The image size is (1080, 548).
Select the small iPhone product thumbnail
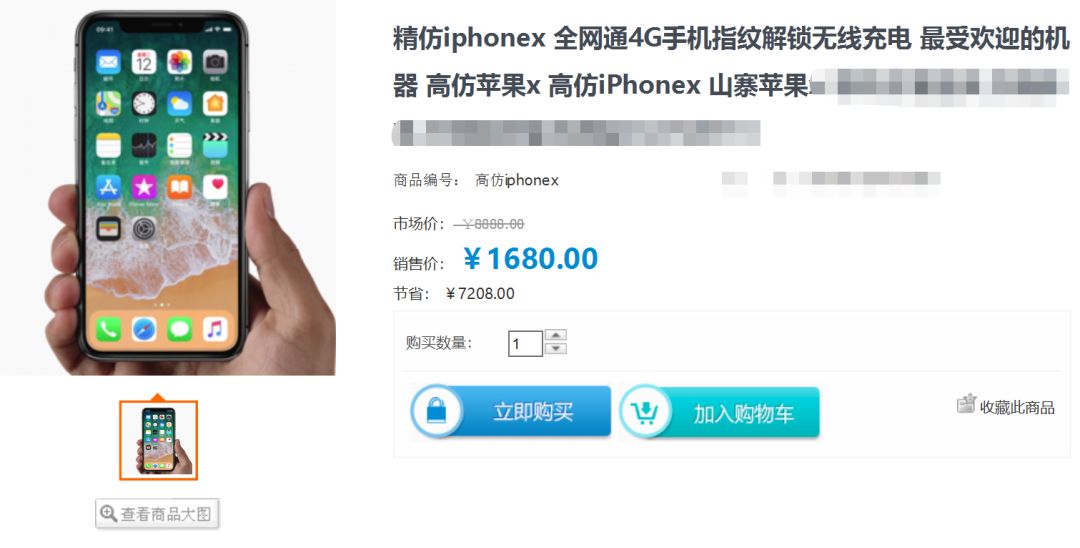point(158,440)
